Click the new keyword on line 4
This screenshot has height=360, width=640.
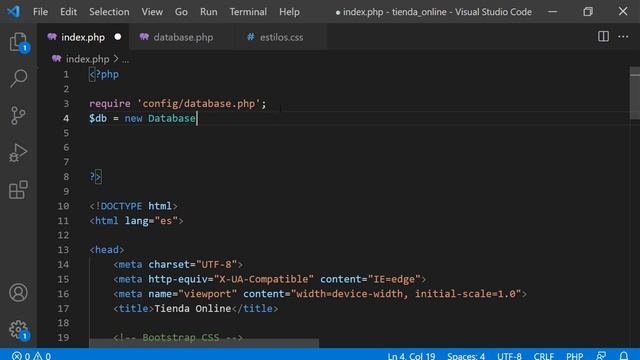pyautogui.click(x=133, y=118)
